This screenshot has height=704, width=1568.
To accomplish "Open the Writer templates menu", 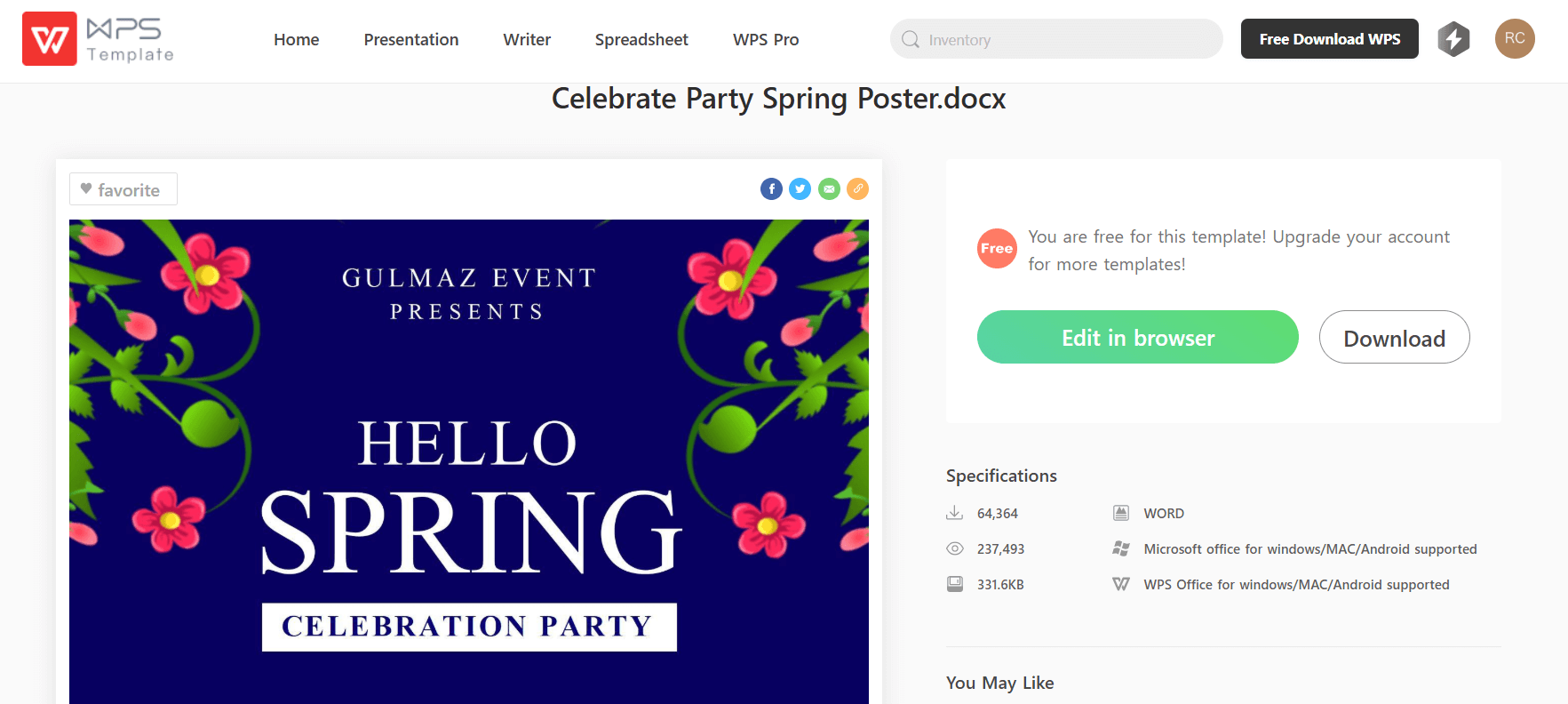I will (x=527, y=40).
